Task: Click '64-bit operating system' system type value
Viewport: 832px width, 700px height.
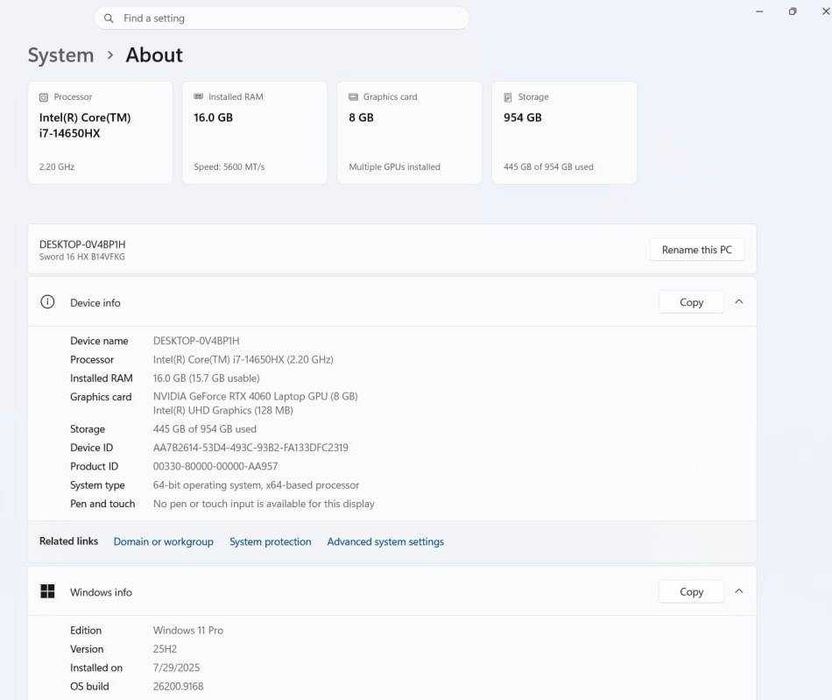Action: pos(256,485)
